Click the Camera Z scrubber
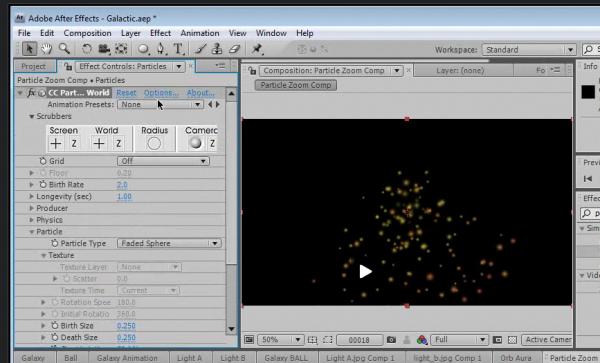Image resolution: width=600 pixels, height=363 pixels. (x=212, y=144)
